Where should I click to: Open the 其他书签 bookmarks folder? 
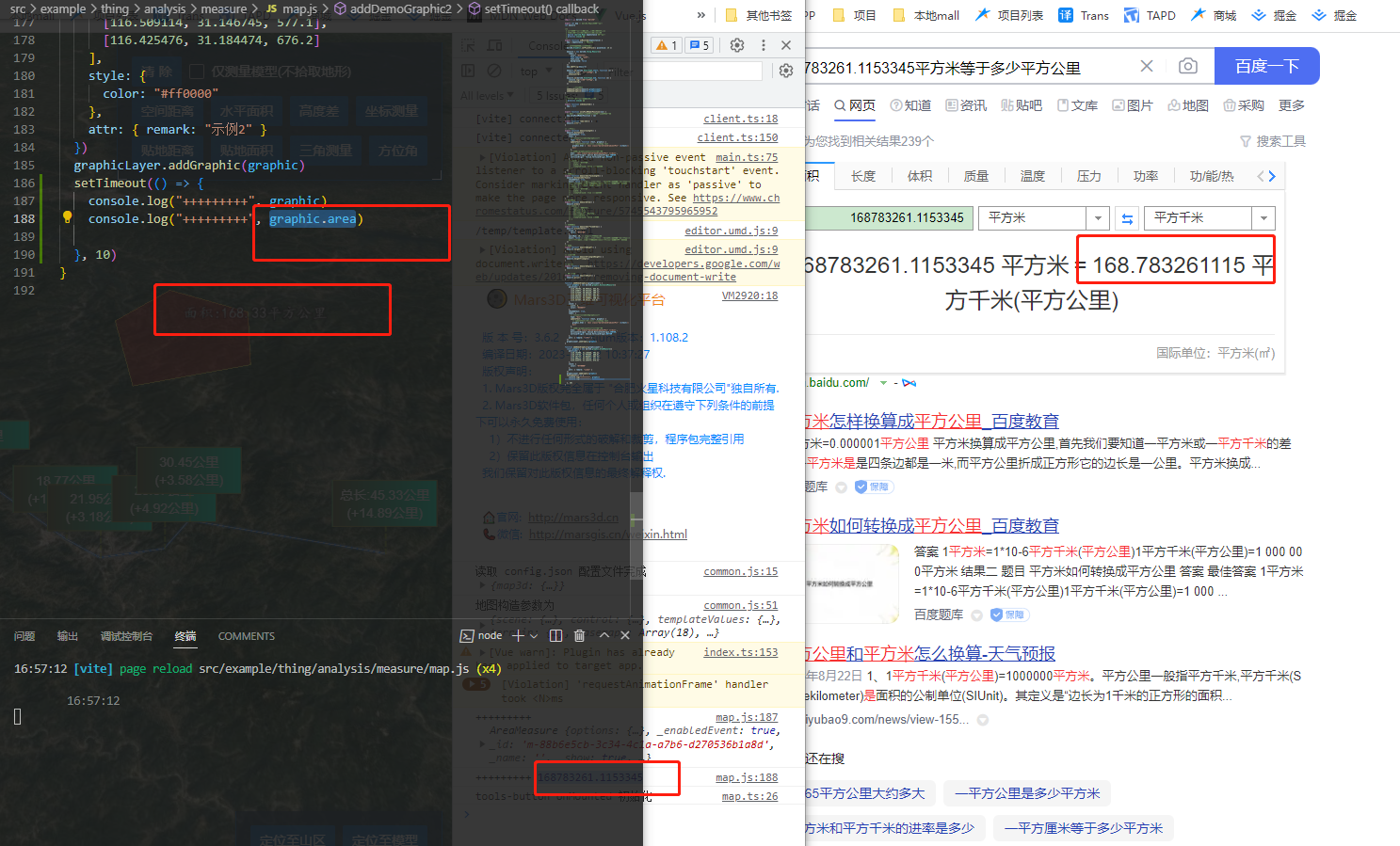tap(759, 15)
